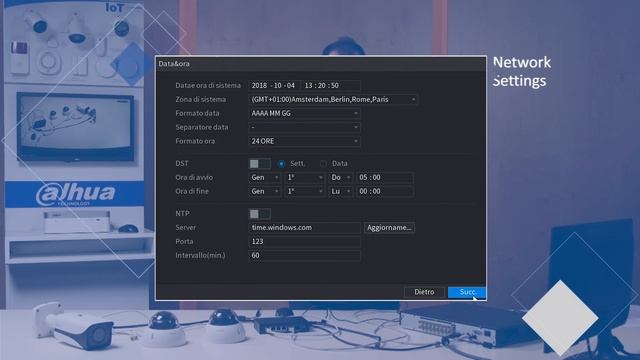Image resolution: width=640 pixels, height=360 pixels.
Task: Toggle the NTP switch
Action: point(259,213)
